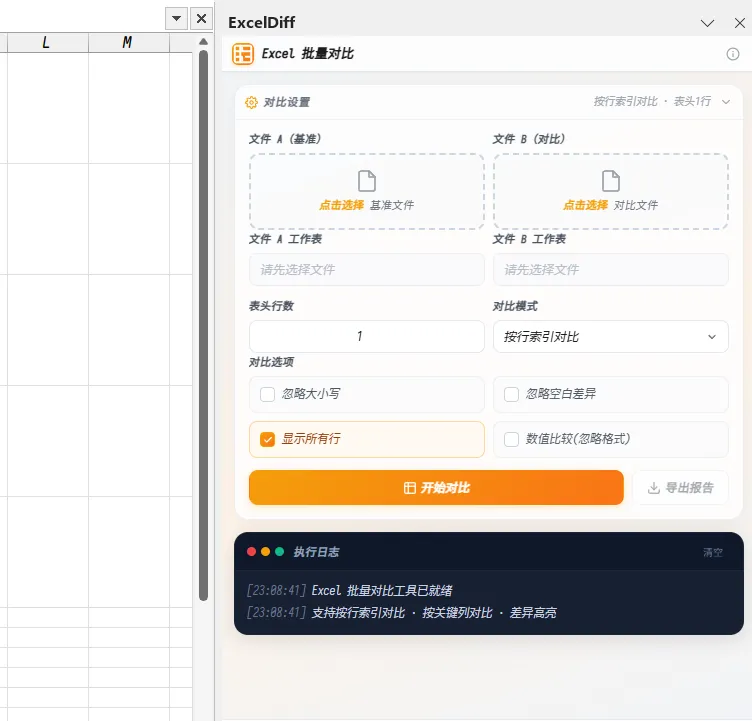Click the 执行日志 title text
Image resolution: width=752 pixels, height=721 pixels.
316,552
